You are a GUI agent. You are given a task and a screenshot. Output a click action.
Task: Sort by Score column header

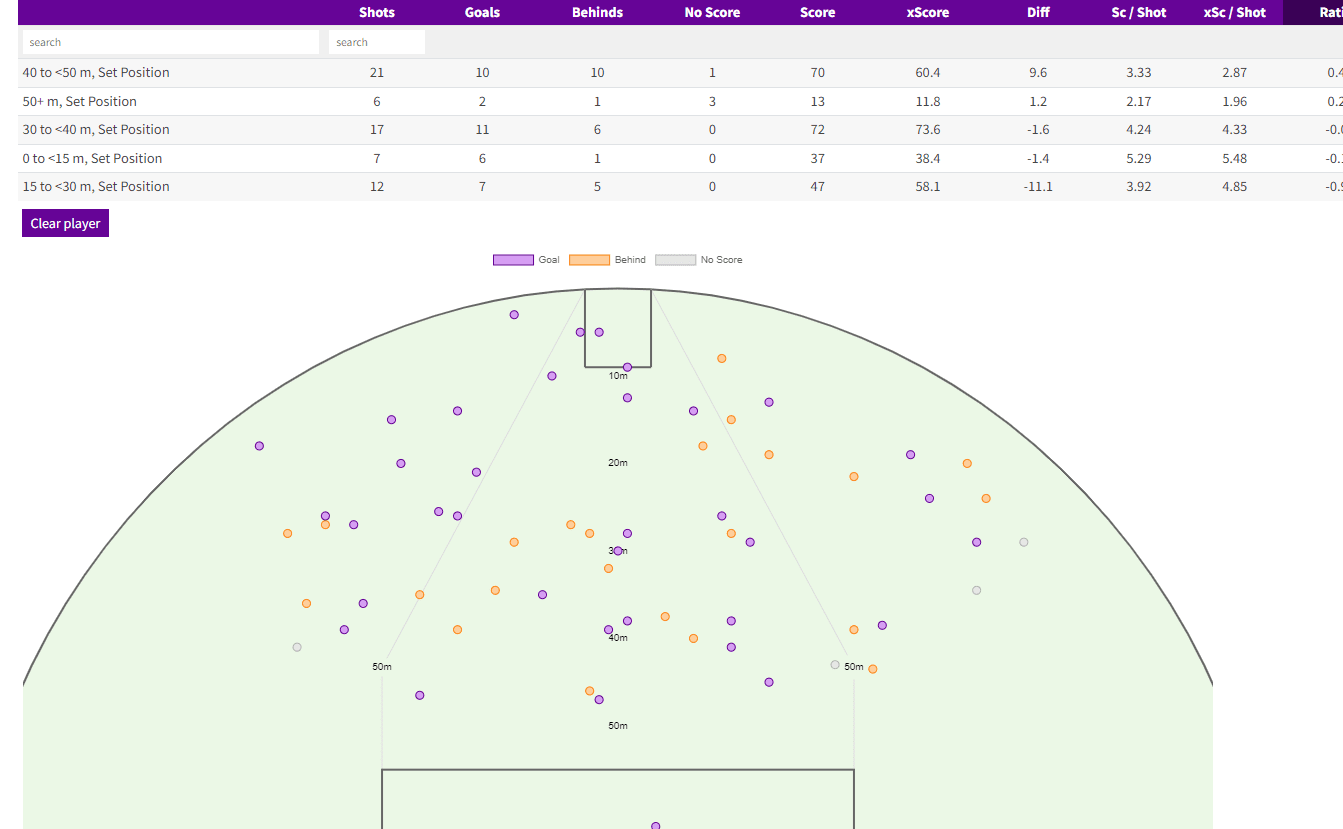[817, 13]
